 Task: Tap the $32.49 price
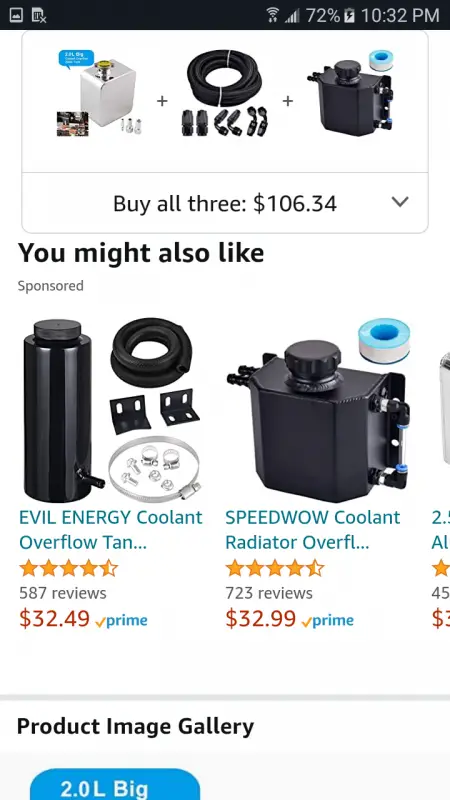point(55,619)
